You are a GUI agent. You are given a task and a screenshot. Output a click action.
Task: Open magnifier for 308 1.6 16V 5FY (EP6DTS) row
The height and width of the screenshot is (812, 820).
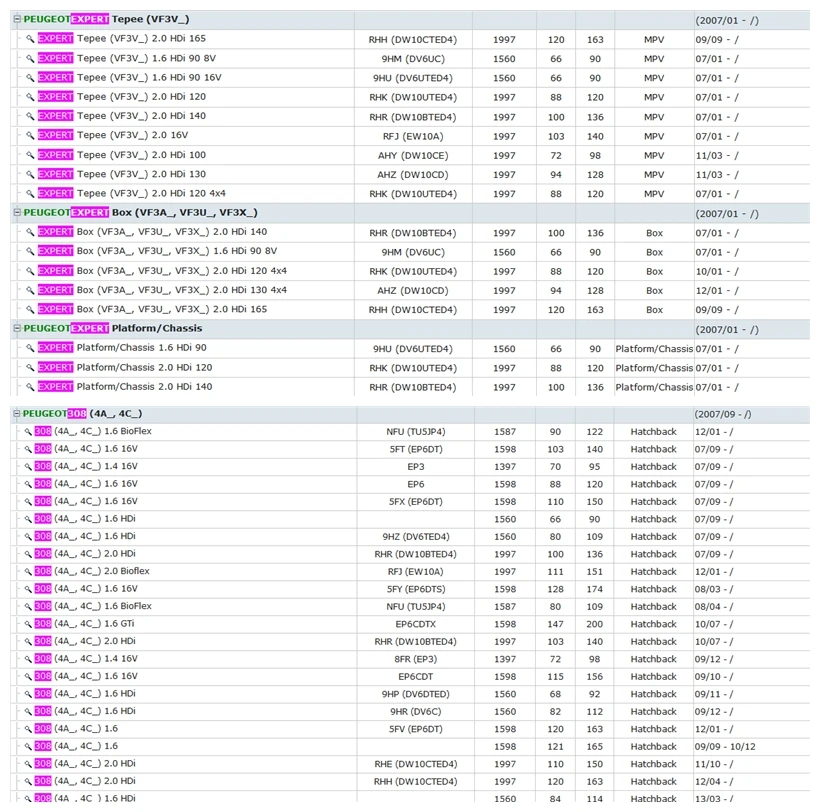click(28, 589)
